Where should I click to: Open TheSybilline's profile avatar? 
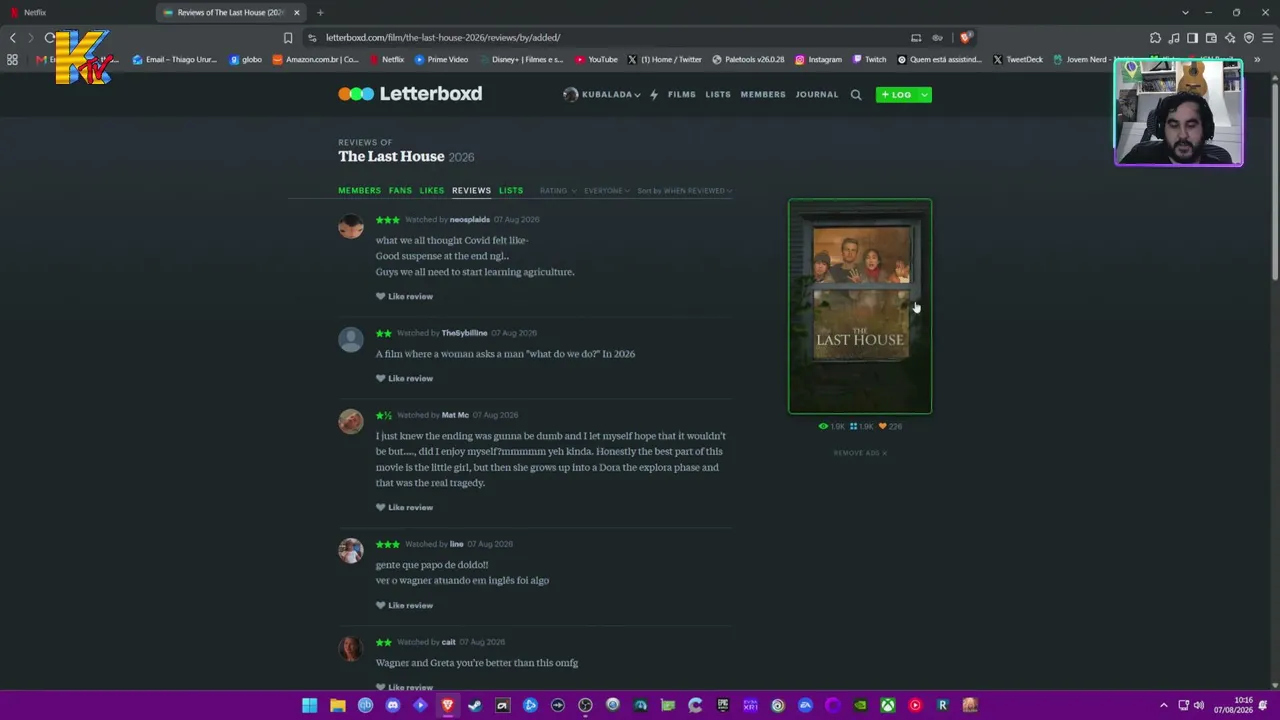(x=351, y=339)
